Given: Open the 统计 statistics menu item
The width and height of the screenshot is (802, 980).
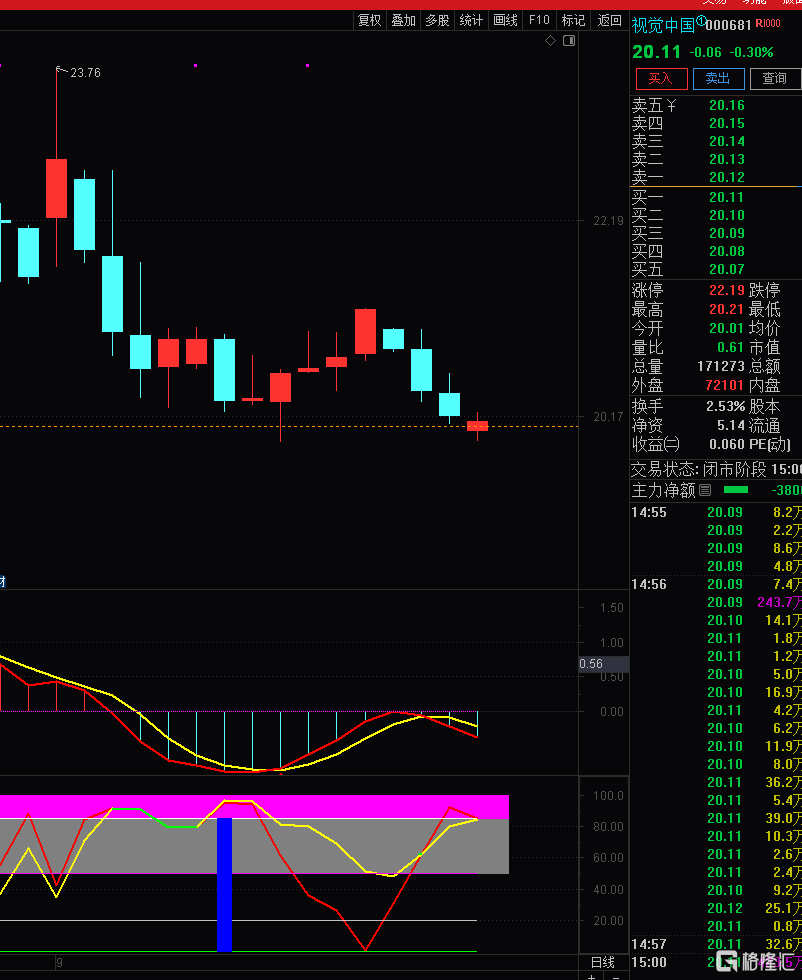Looking at the screenshot, I should pos(471,20).
